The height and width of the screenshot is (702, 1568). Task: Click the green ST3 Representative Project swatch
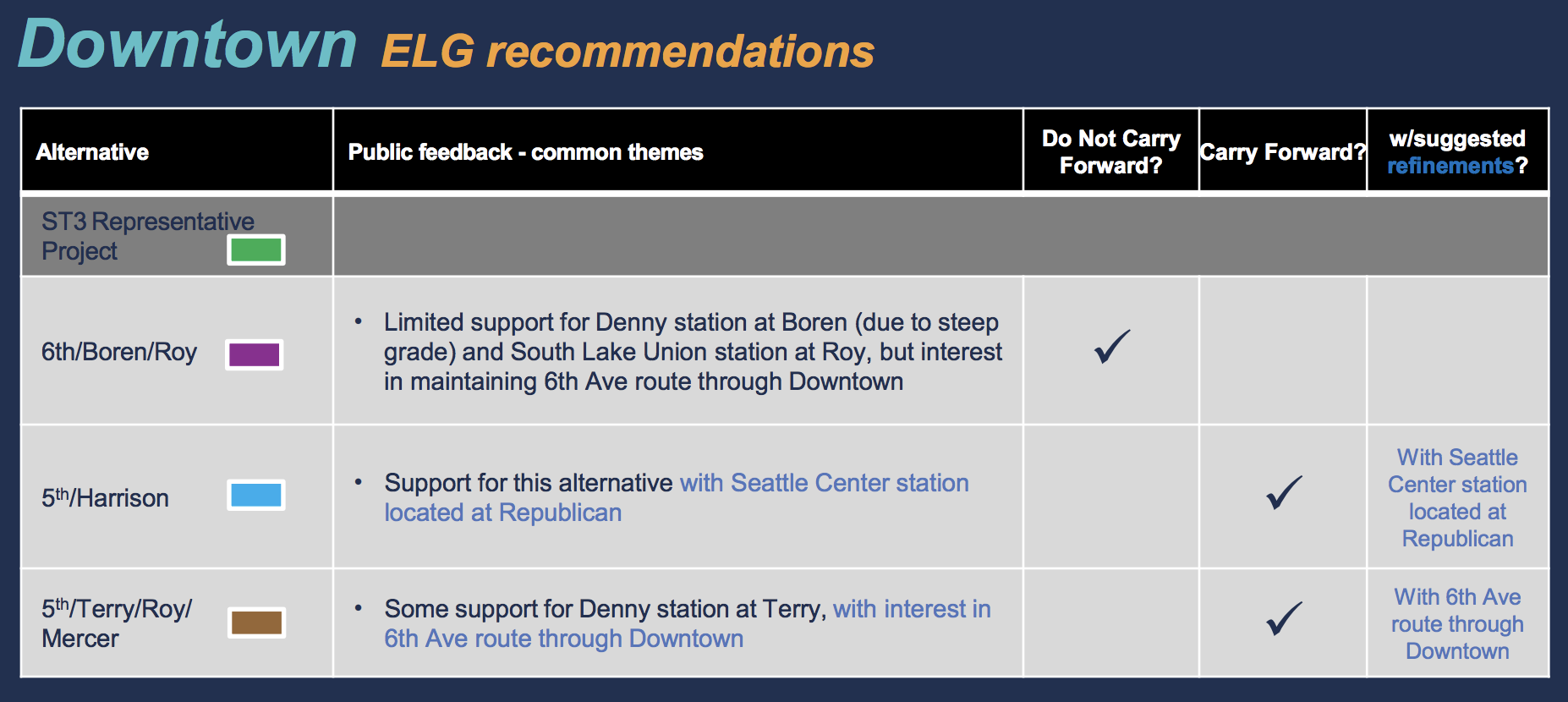(x=256, y=250)
